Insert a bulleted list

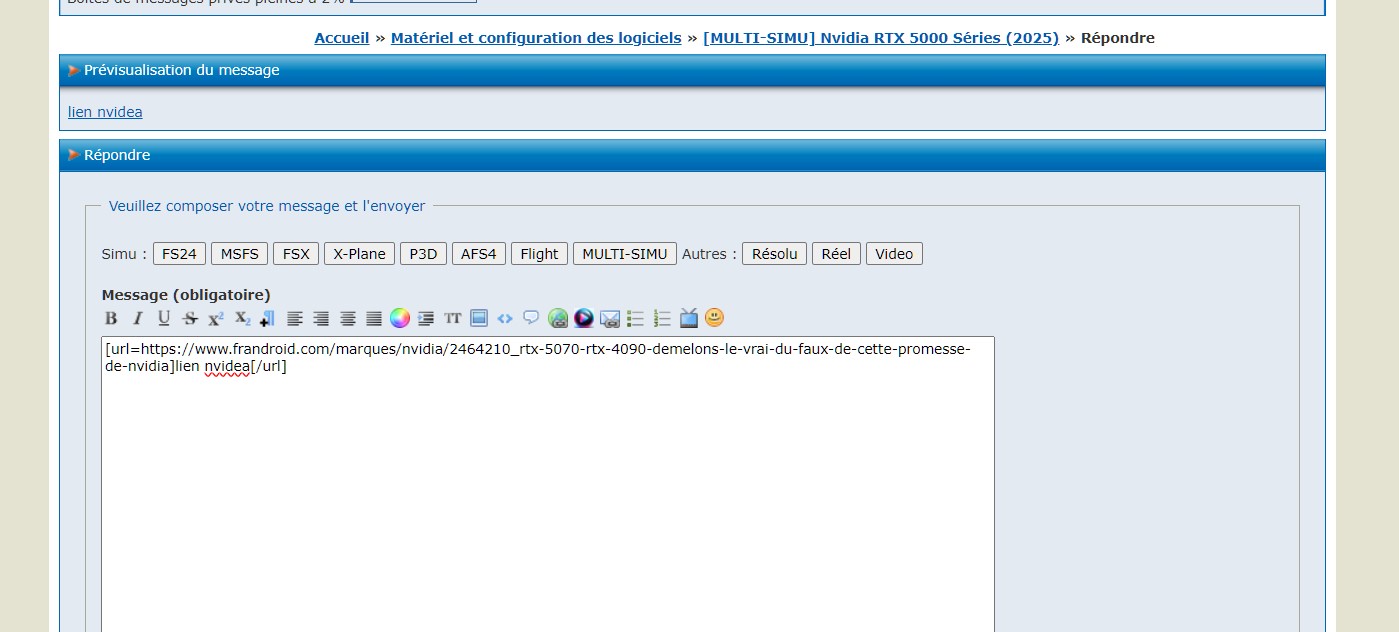(635, 319)
